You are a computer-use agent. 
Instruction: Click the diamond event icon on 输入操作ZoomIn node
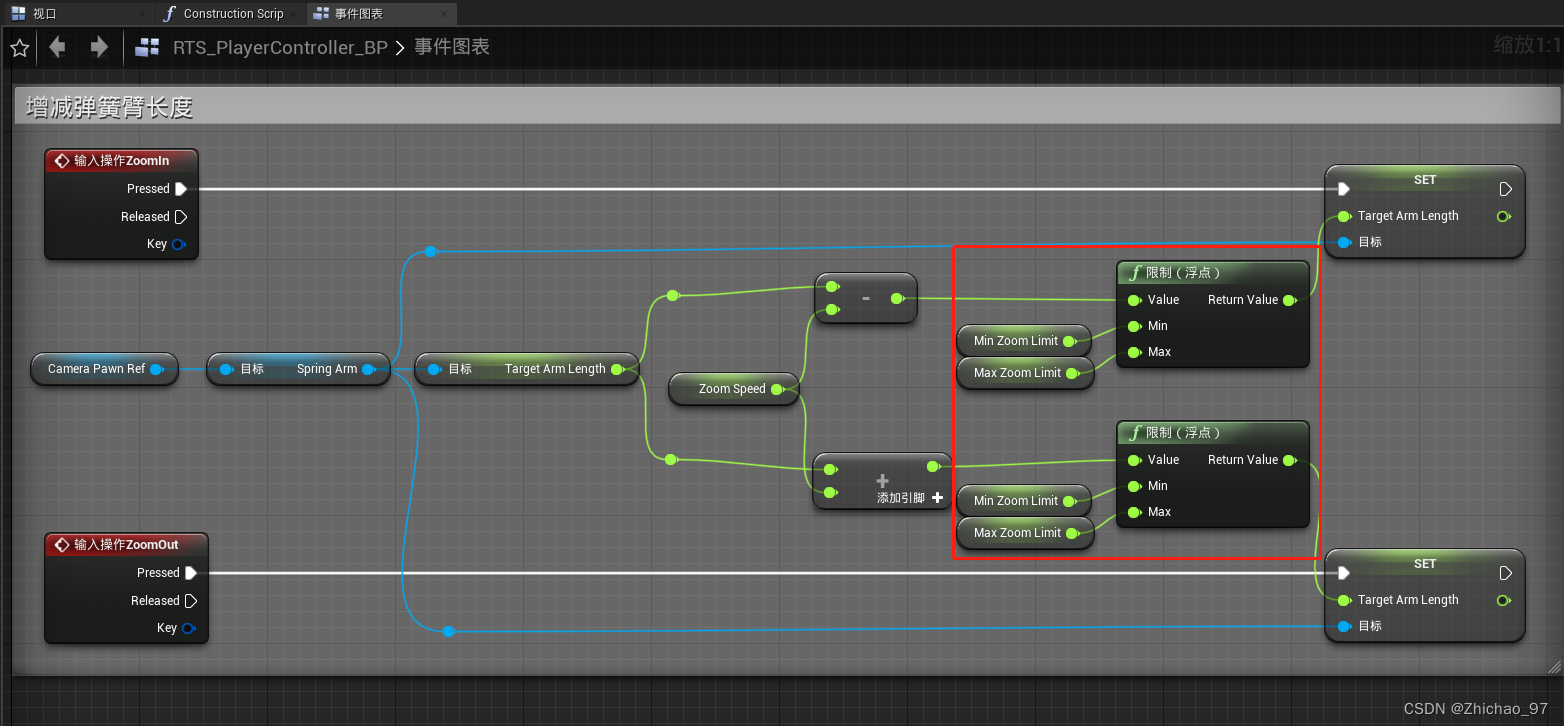tap(61, 160)
